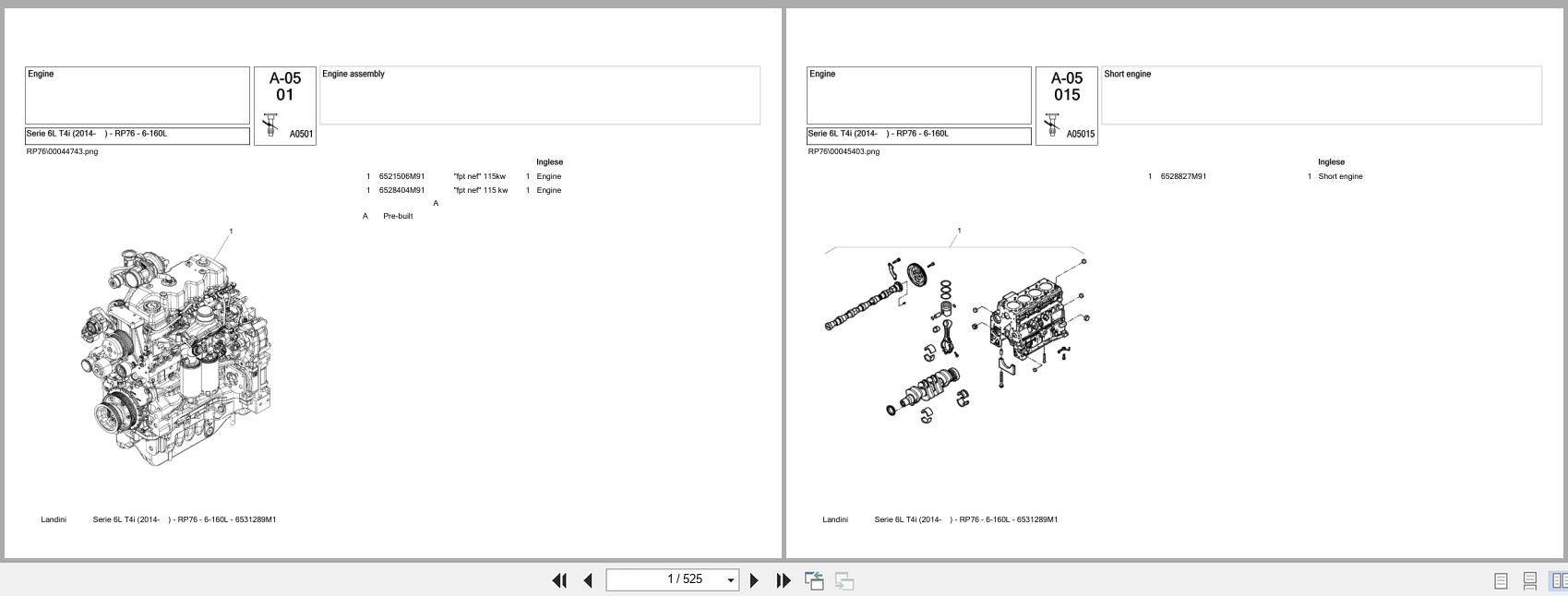Click the greyed go-forward-view icon
Image resolution: width=1568 pixels, height=596 pixels.
point(844,580)
